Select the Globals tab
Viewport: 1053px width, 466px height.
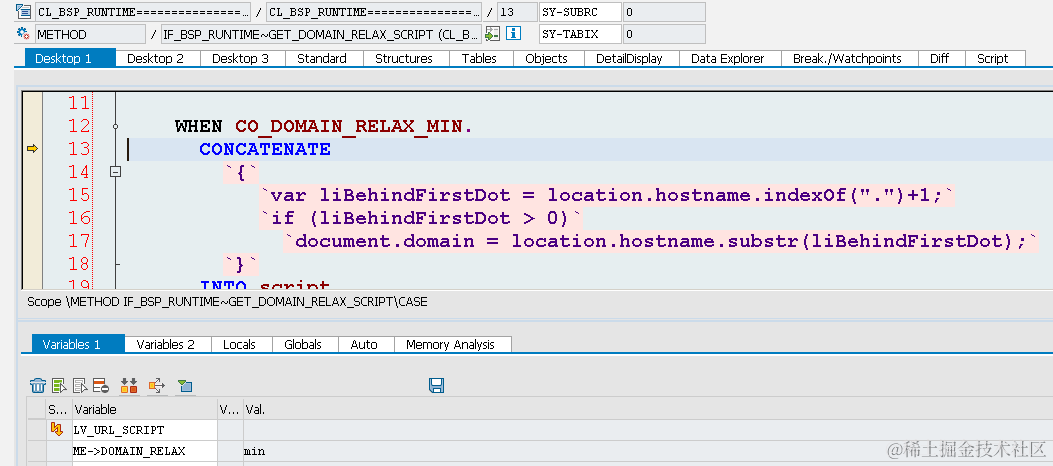pos(305,344)
